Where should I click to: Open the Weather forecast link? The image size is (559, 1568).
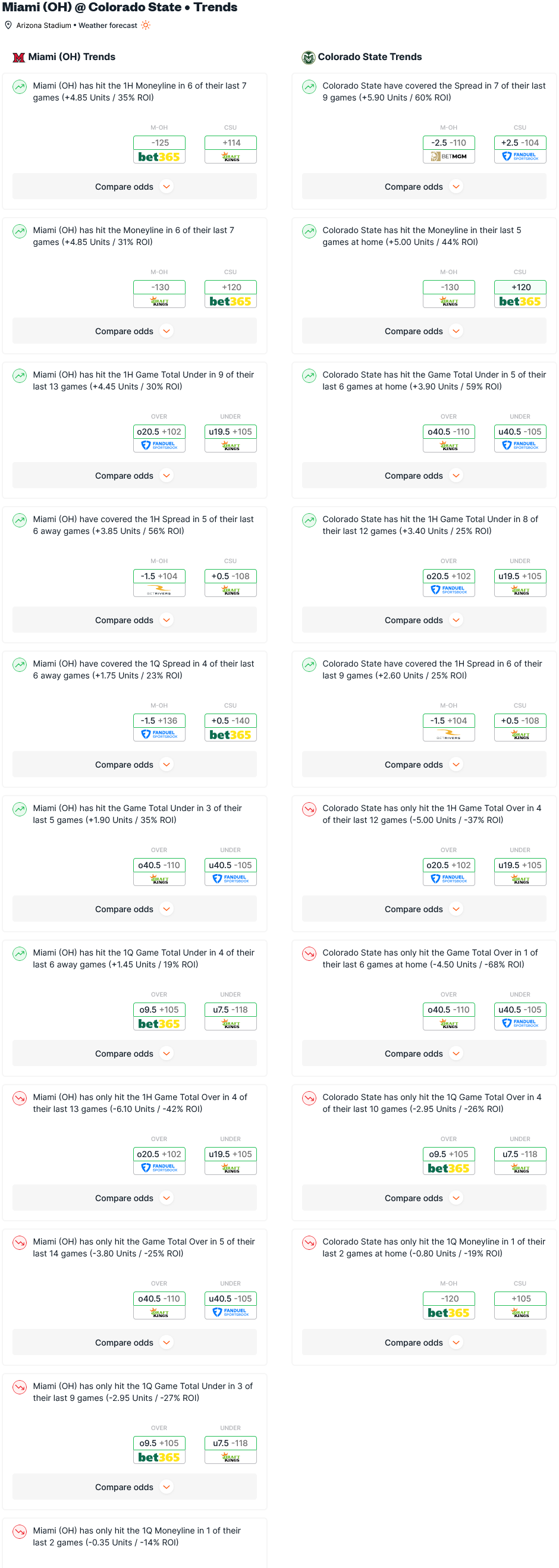pos(108,26)
